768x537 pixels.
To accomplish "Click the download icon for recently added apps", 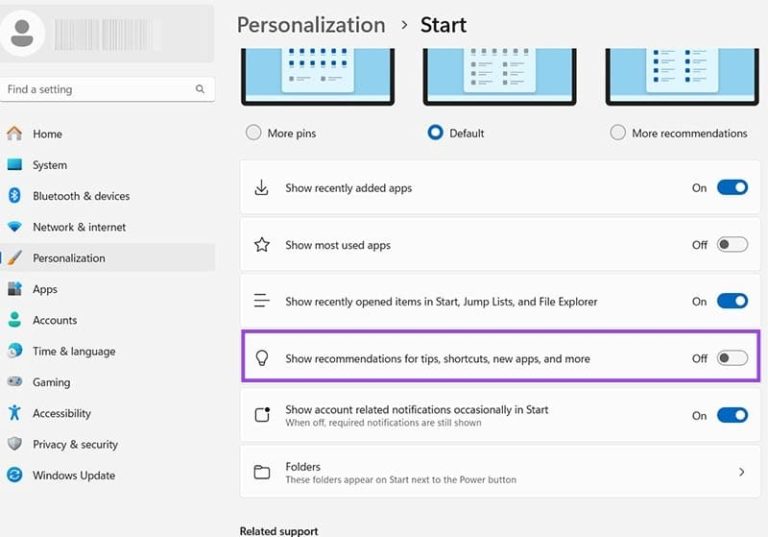I will [262, 188].
